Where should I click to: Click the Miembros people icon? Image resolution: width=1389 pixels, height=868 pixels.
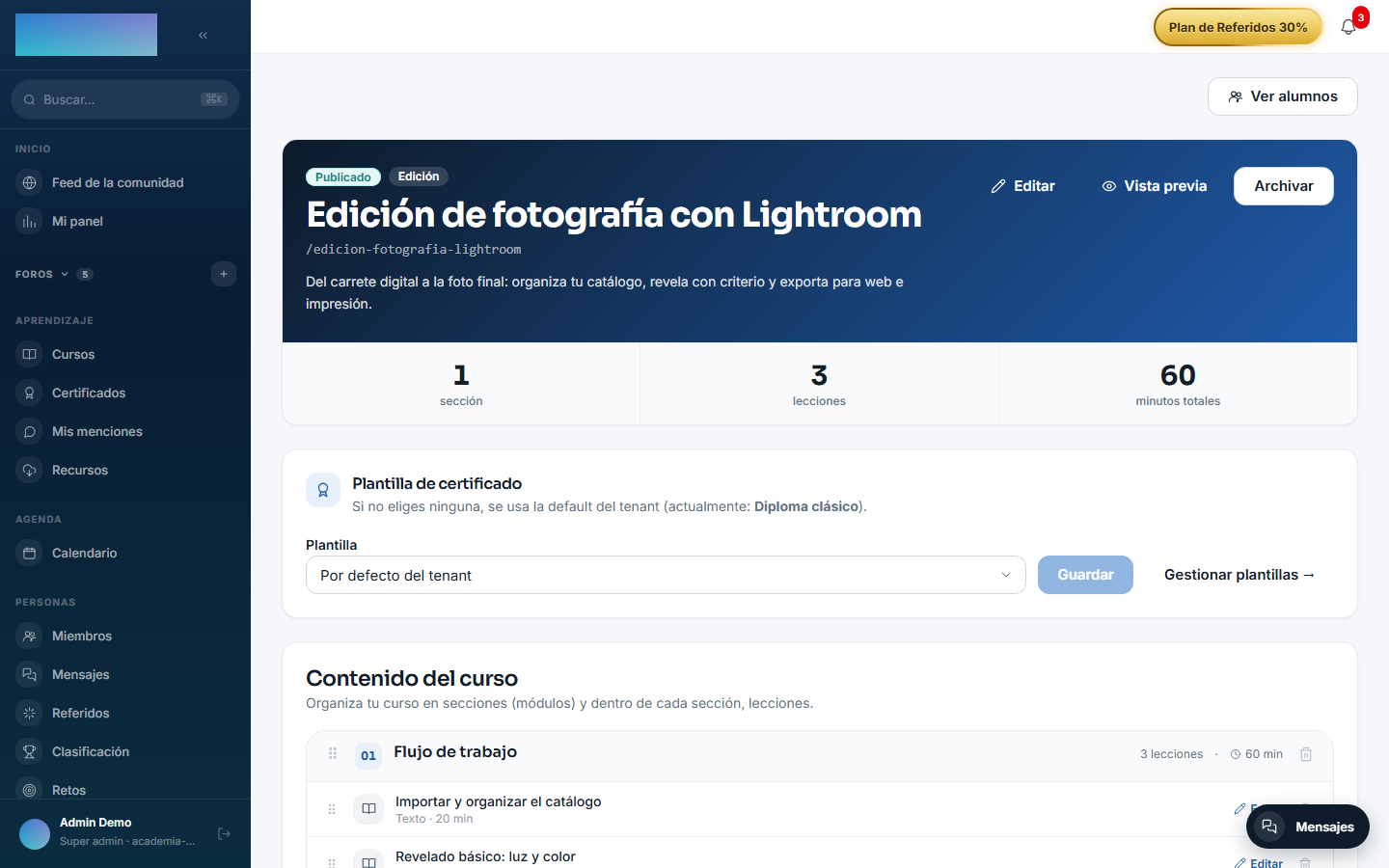30,636
